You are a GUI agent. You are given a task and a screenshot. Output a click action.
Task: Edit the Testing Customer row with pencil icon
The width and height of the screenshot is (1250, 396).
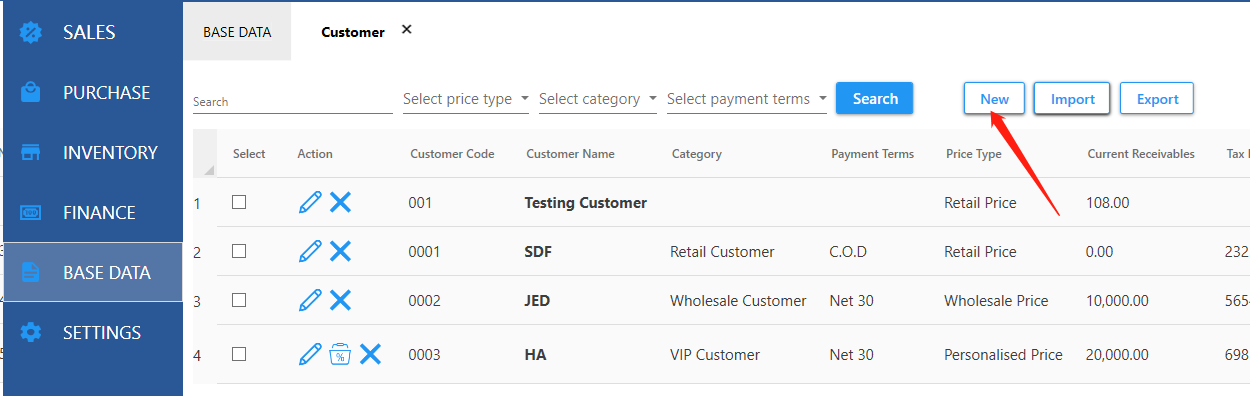310,202
